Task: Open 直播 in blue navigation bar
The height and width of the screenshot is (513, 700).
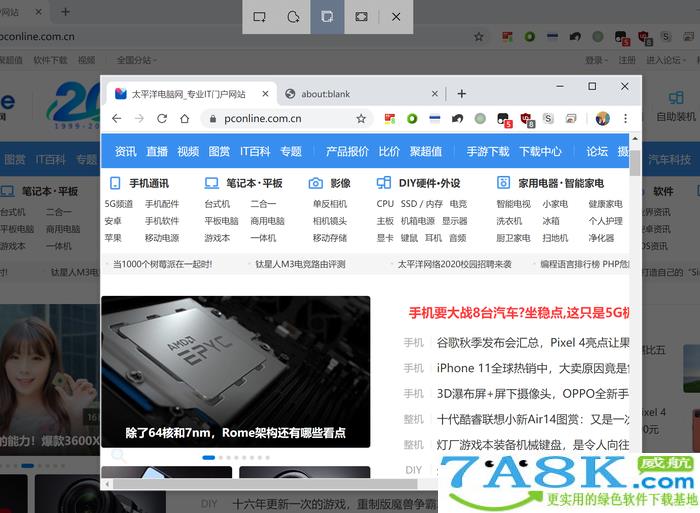Action: click(x=157, y=151)
